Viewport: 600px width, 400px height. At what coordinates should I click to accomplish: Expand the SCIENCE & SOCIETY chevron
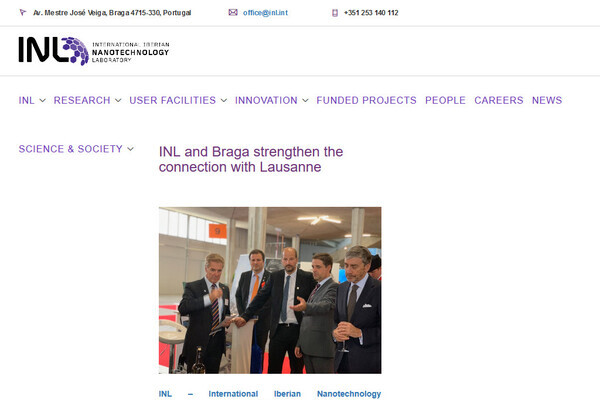130,149
